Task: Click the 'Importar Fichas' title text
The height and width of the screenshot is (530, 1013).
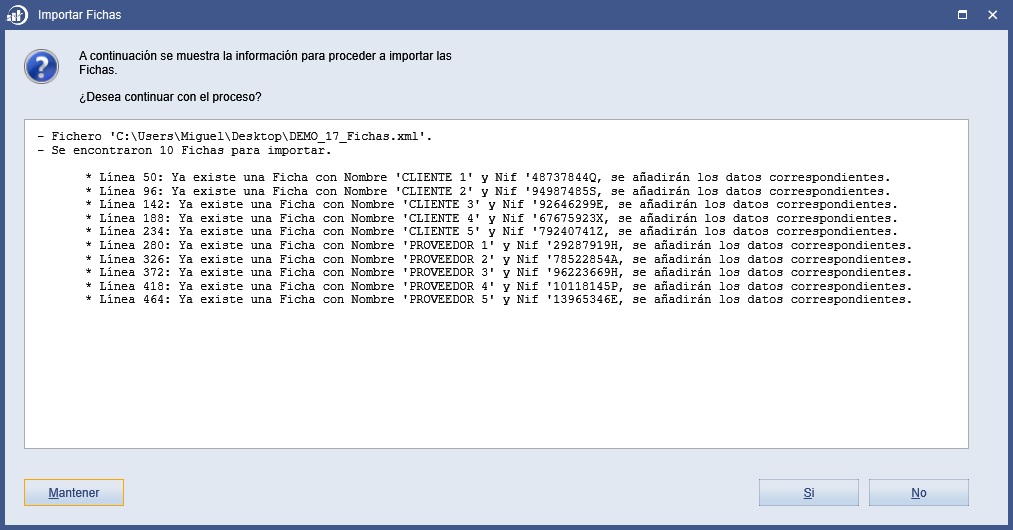Action: (x=79, y=15)
